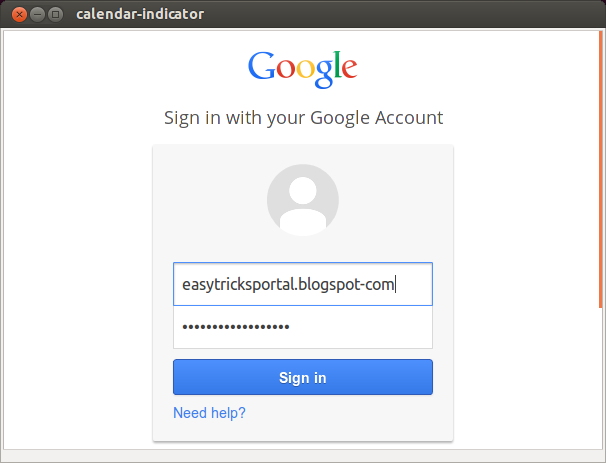Viewport: 606px width, 463px height.
Task: Click the green letter l in the Google logo
Action: click(337, 65)
